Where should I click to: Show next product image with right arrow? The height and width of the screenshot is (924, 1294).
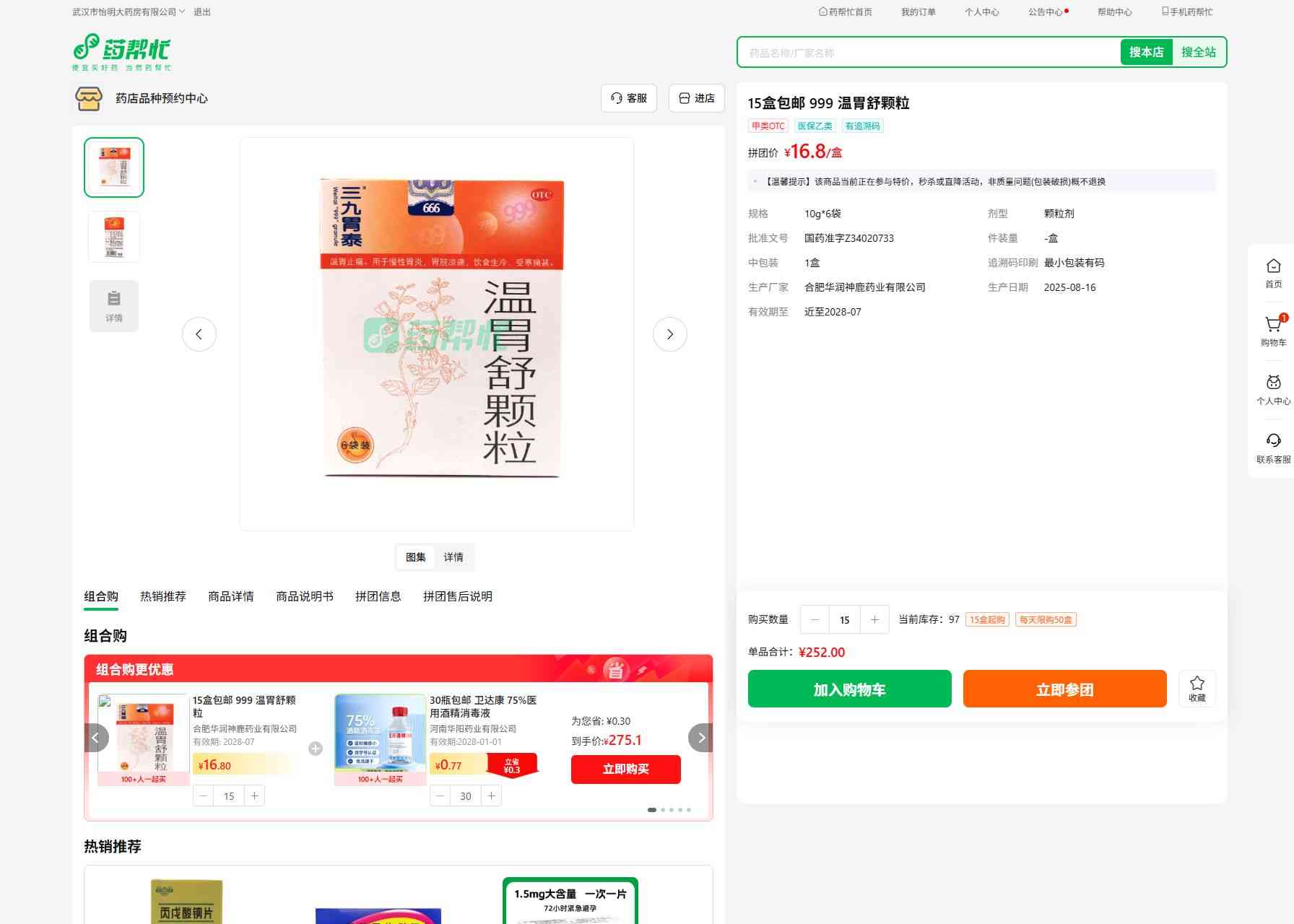click(x=669, y=334)
